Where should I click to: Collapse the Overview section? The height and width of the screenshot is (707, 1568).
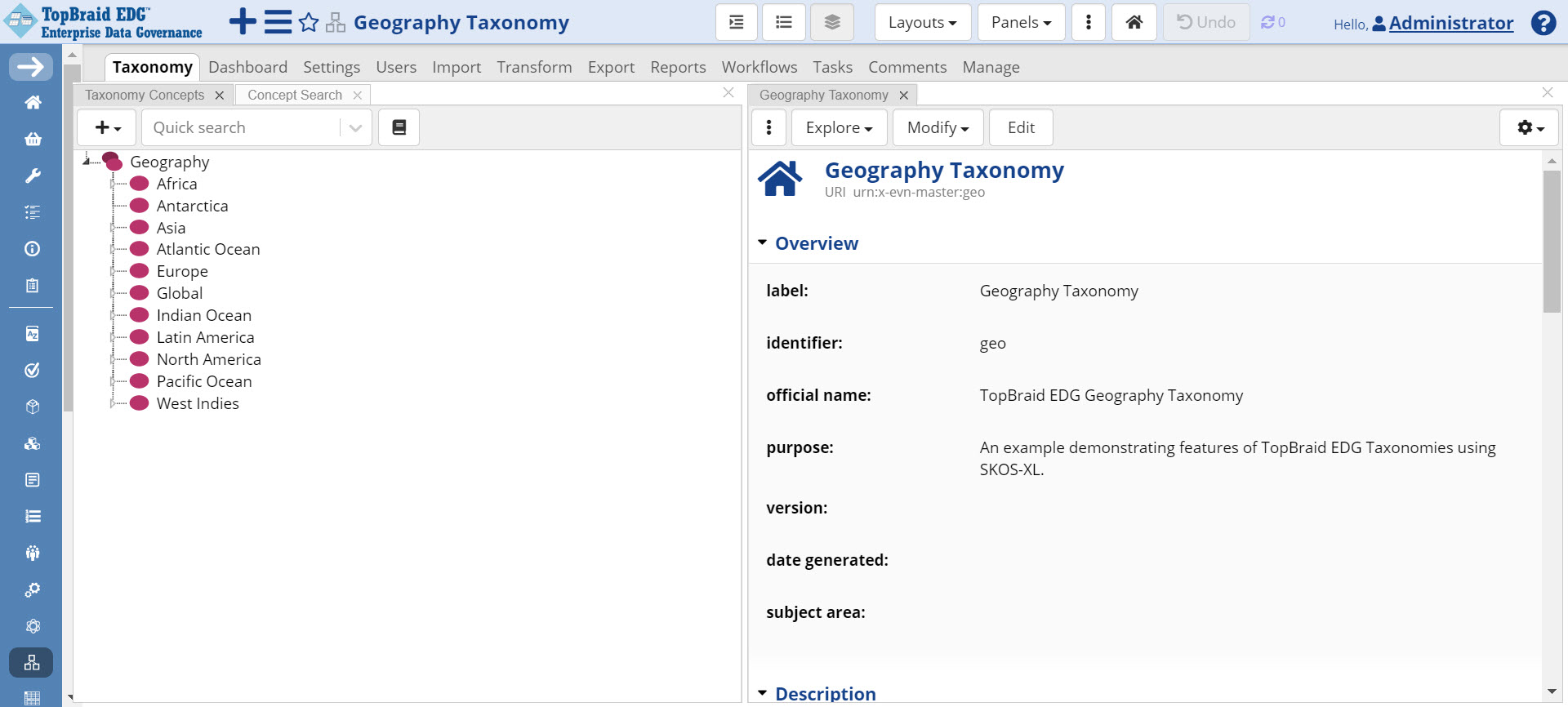[x=763, y=243]
